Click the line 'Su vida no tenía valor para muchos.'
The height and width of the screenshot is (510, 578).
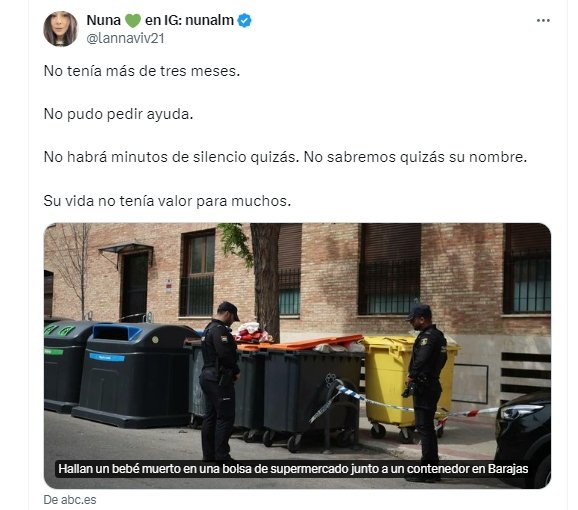tap(167, 201)
